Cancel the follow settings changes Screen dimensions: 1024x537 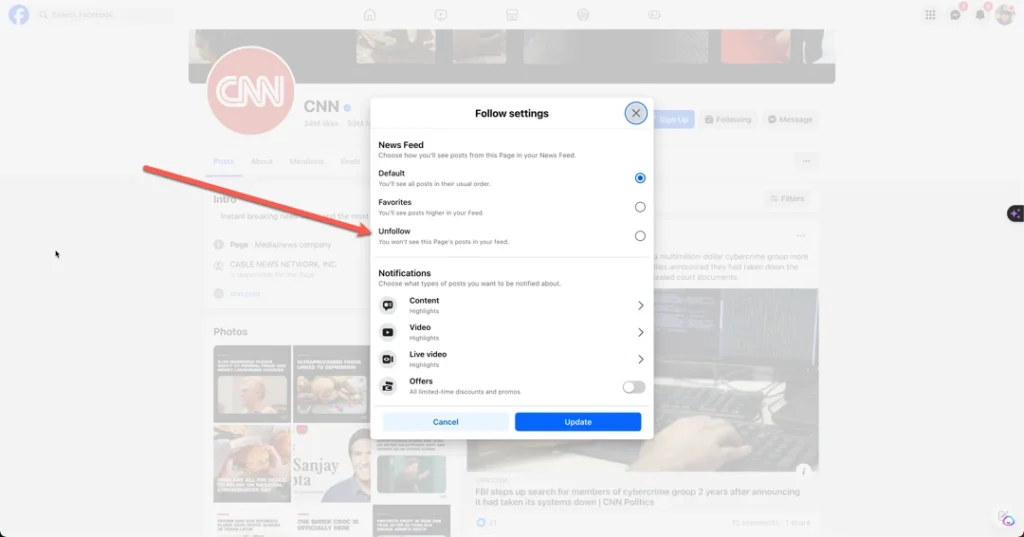pos(445,422)
